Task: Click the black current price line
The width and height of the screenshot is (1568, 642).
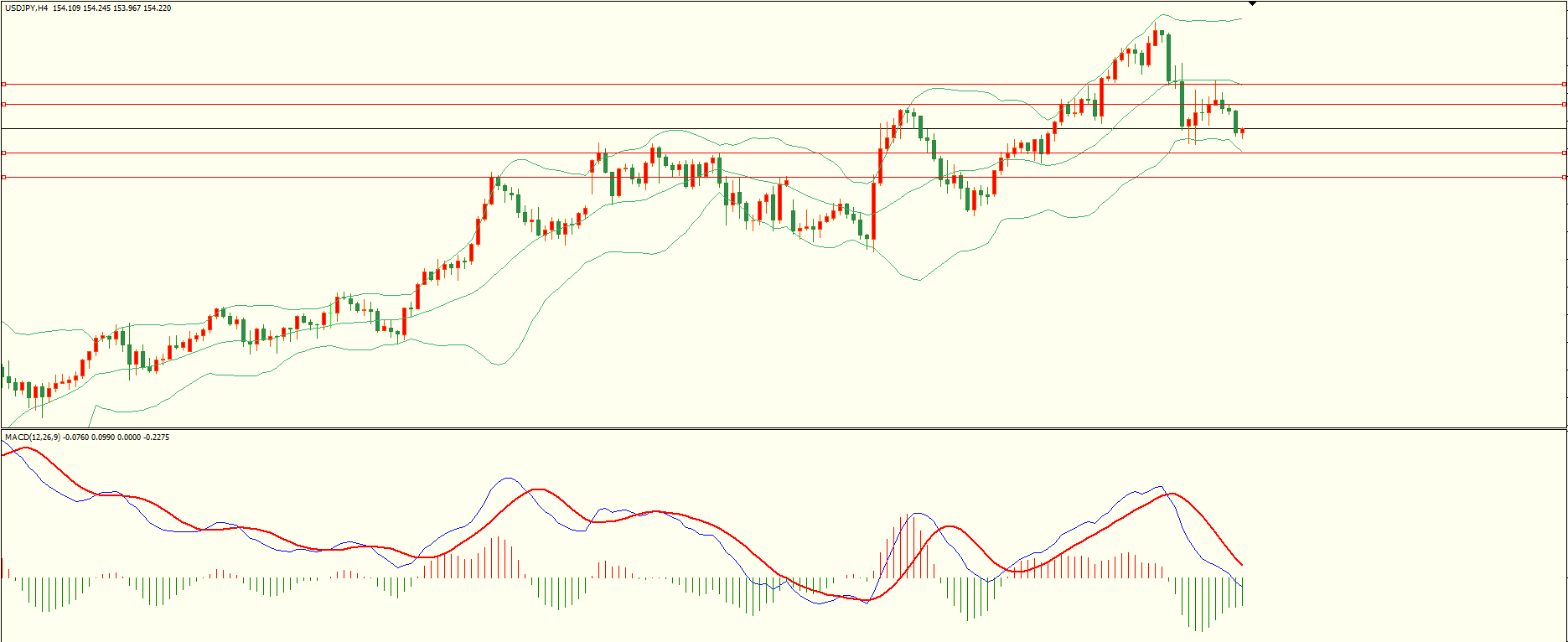Action: (x=754, y=128)
